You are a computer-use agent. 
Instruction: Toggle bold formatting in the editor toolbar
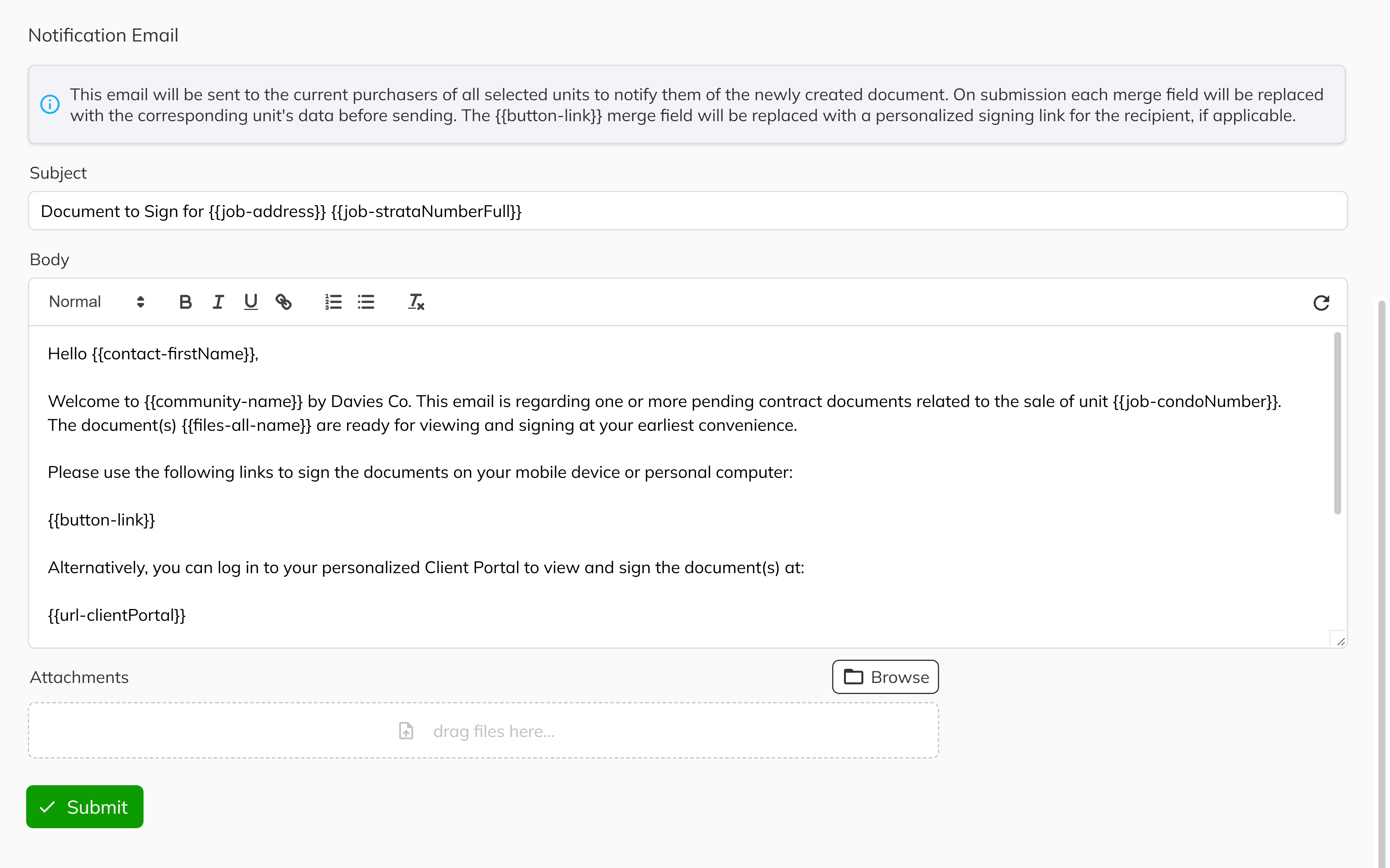185,302
